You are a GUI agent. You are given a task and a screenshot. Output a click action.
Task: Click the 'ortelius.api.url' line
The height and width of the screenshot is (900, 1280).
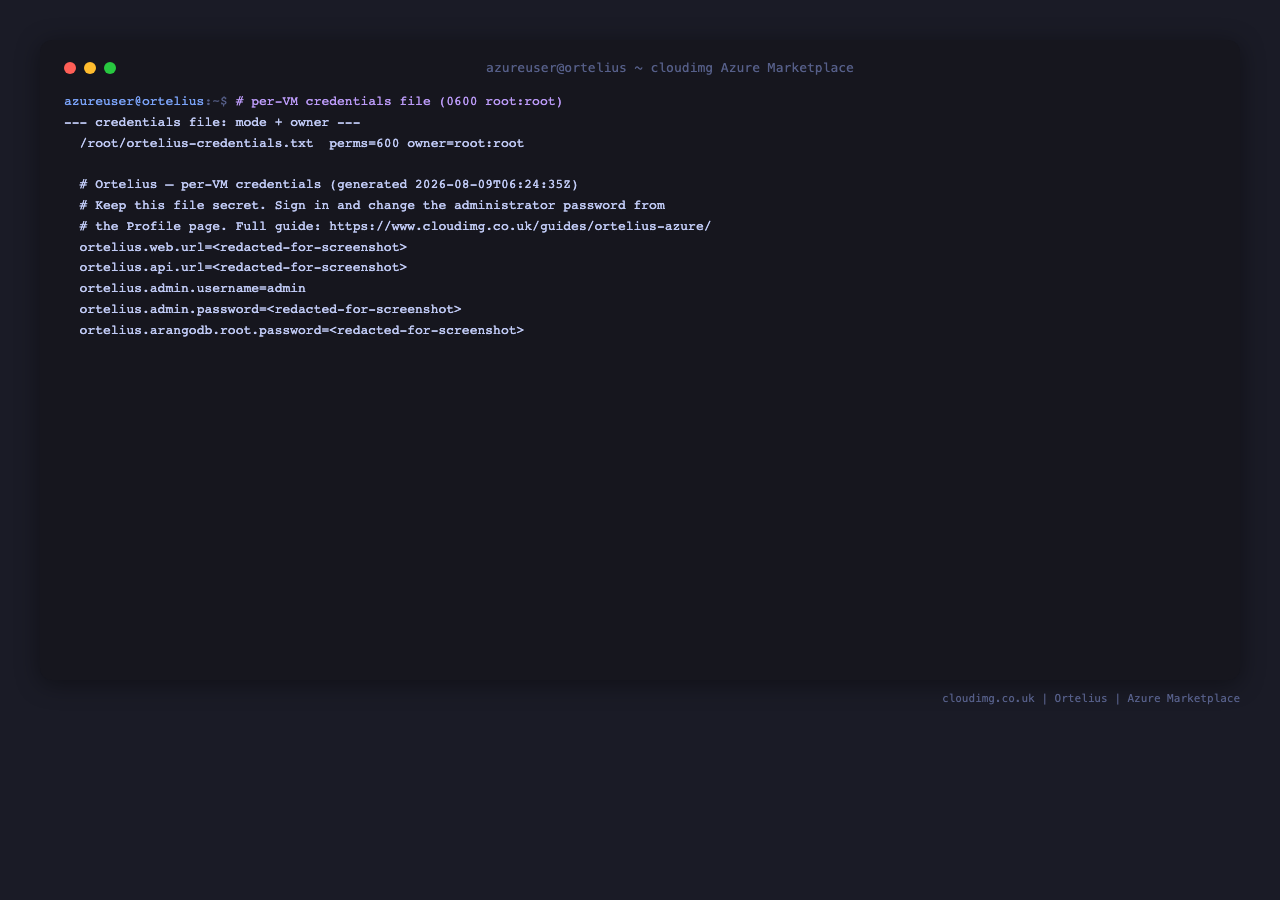click(x=243, y=268)
